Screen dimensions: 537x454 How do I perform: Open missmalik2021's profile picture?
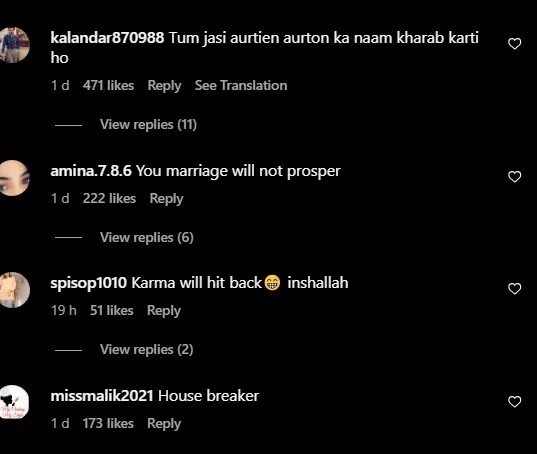click(14, 402)
